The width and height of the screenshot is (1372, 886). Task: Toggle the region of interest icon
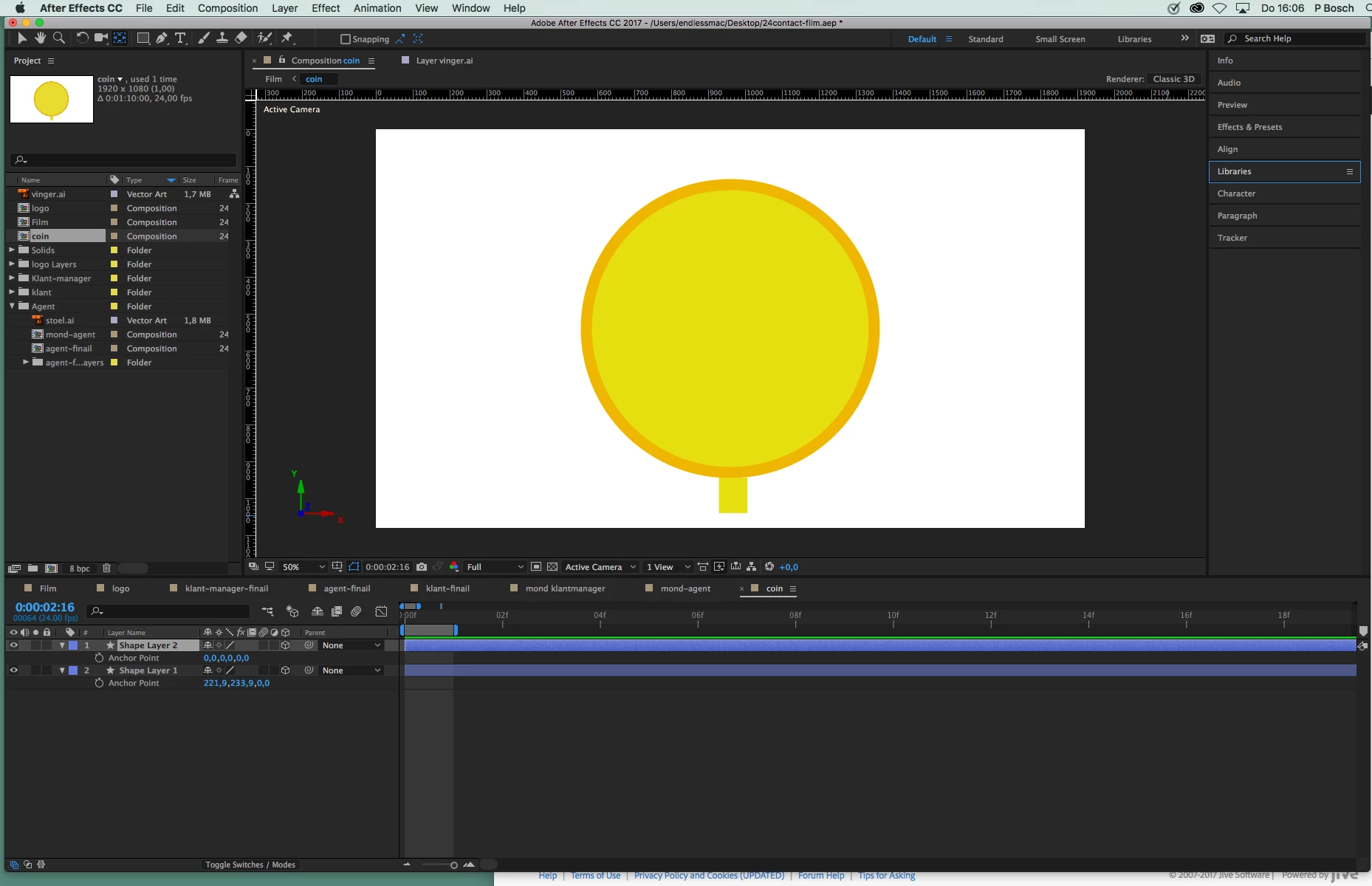tap(536, 567)
